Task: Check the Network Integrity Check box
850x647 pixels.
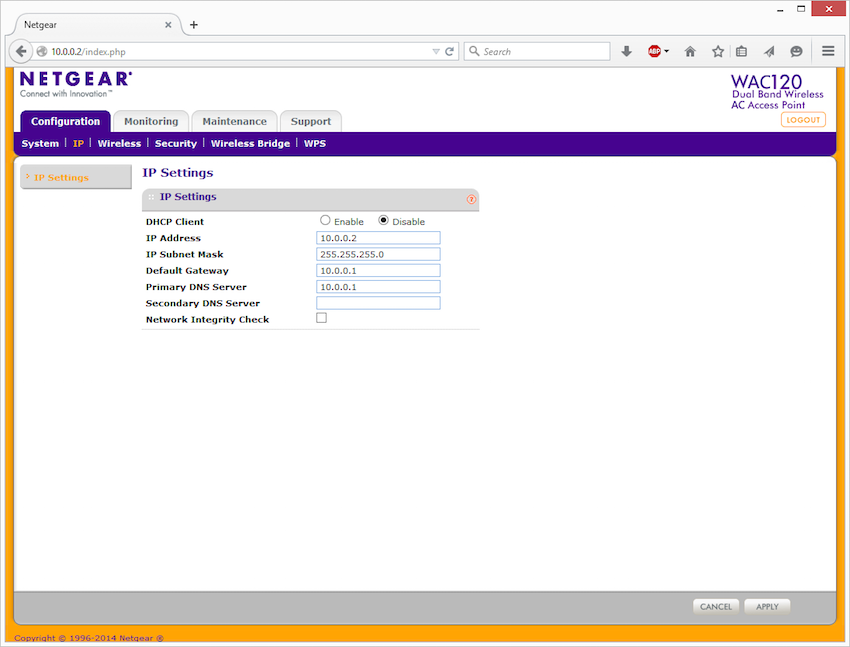Action: [321, 318]
